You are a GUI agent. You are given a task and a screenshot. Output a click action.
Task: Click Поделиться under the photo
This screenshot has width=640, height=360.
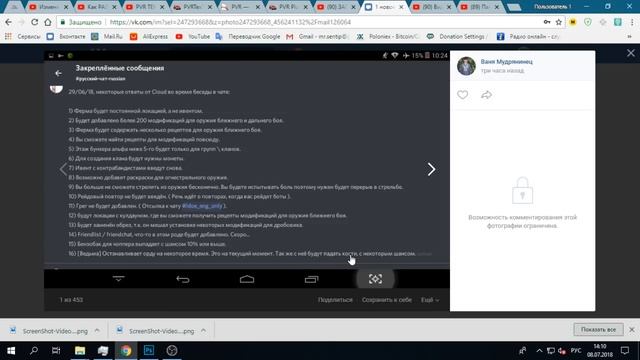tap(335, 300)
